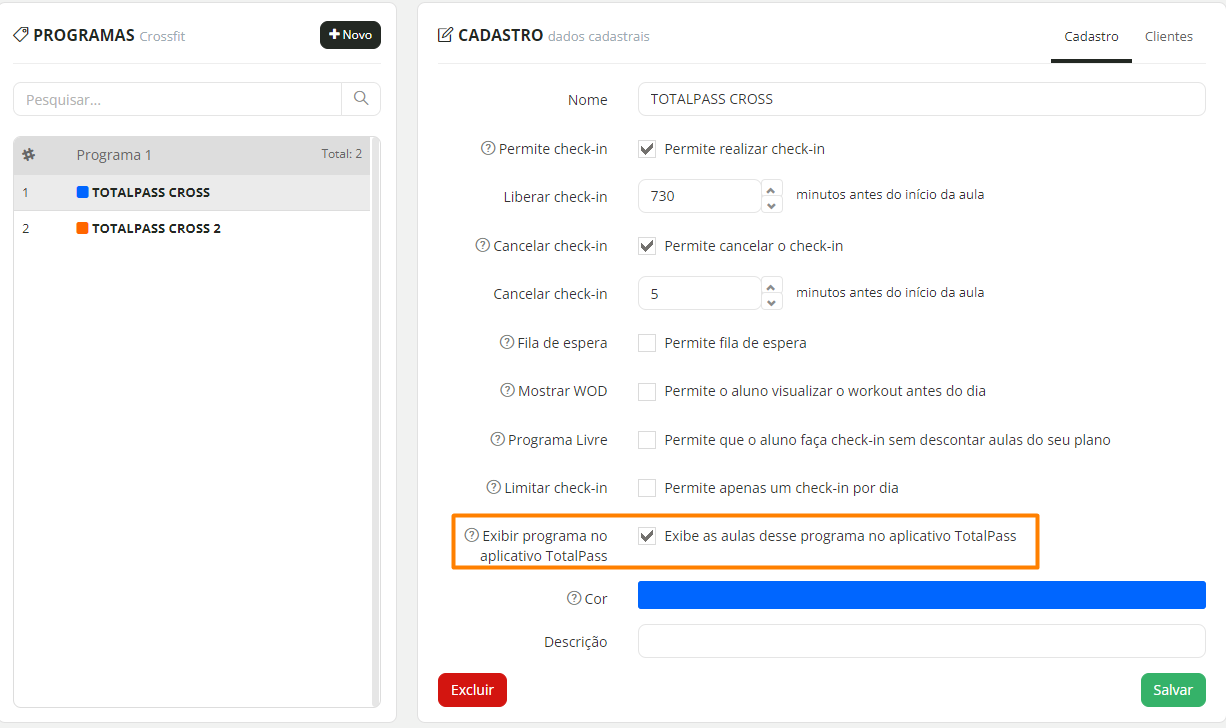
Task: Click the Programa 1 group header
Action: pyautogui.click(x=191, y=155)
